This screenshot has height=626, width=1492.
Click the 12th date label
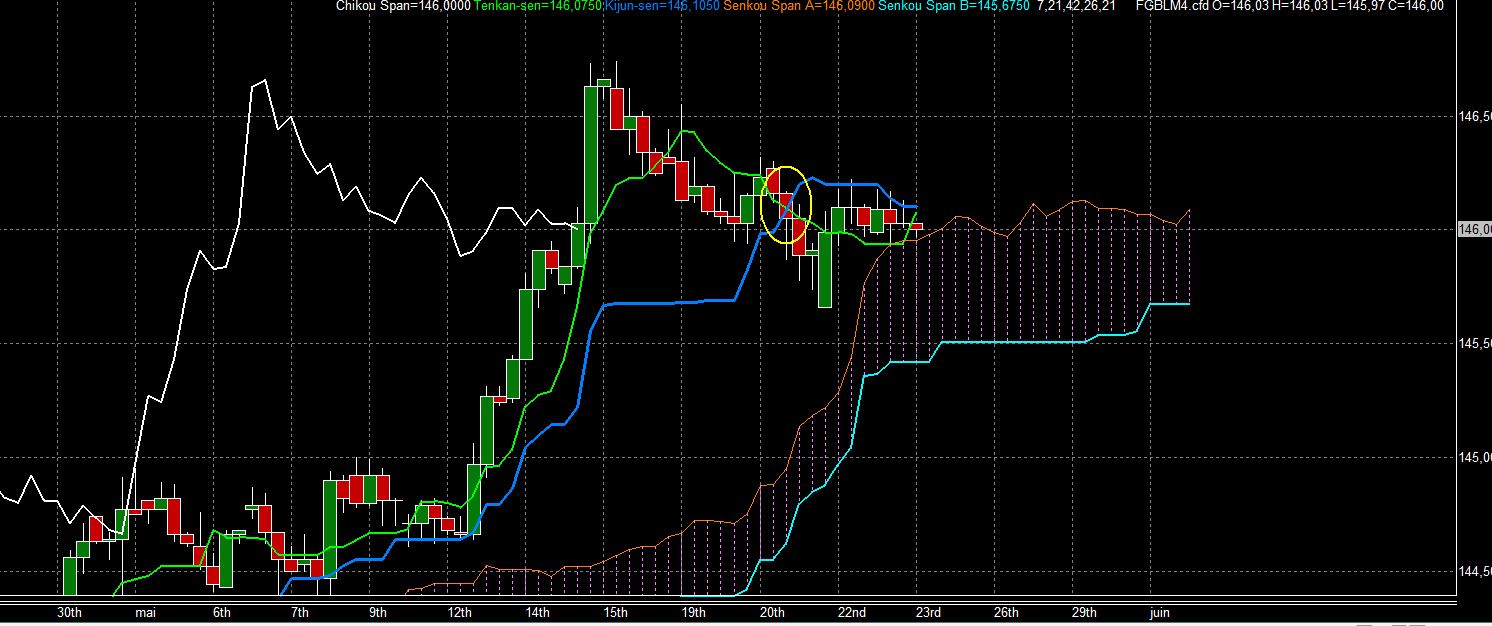[460, 612]
